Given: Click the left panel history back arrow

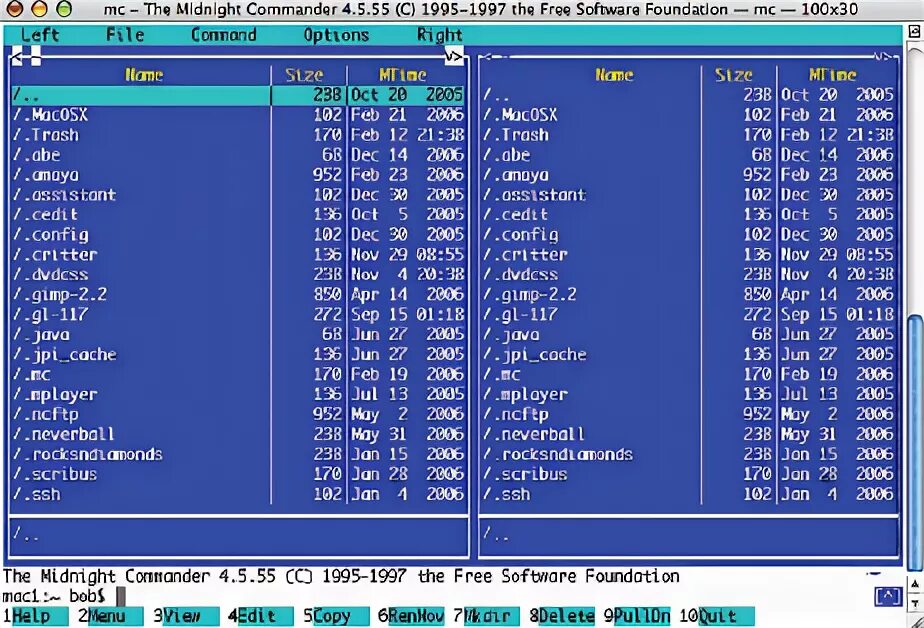Looking at the screenshot, I should pyautogui.click(x=19, y=57).
